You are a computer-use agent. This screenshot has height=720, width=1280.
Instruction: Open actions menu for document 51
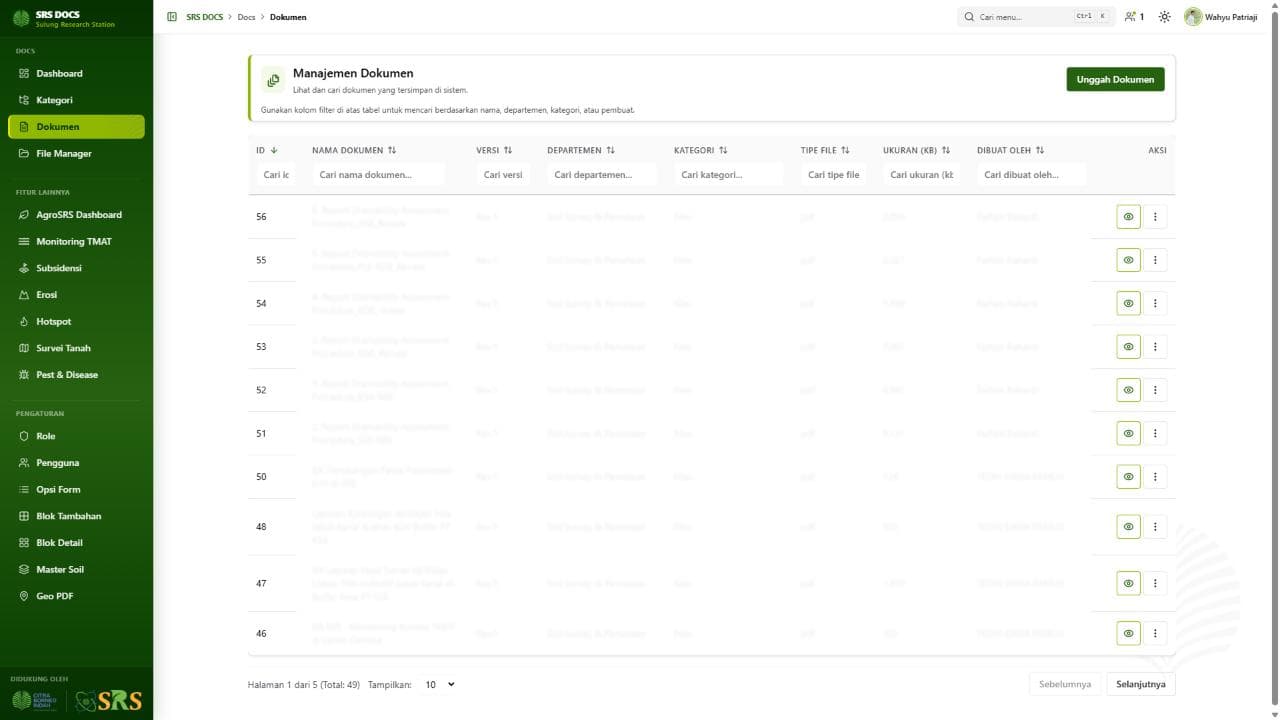coord(1155,433)
